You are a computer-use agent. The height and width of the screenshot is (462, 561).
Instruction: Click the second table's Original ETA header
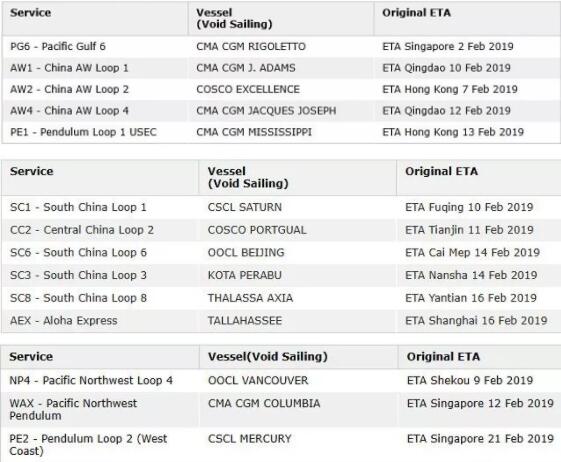click(x=442, y=171)
